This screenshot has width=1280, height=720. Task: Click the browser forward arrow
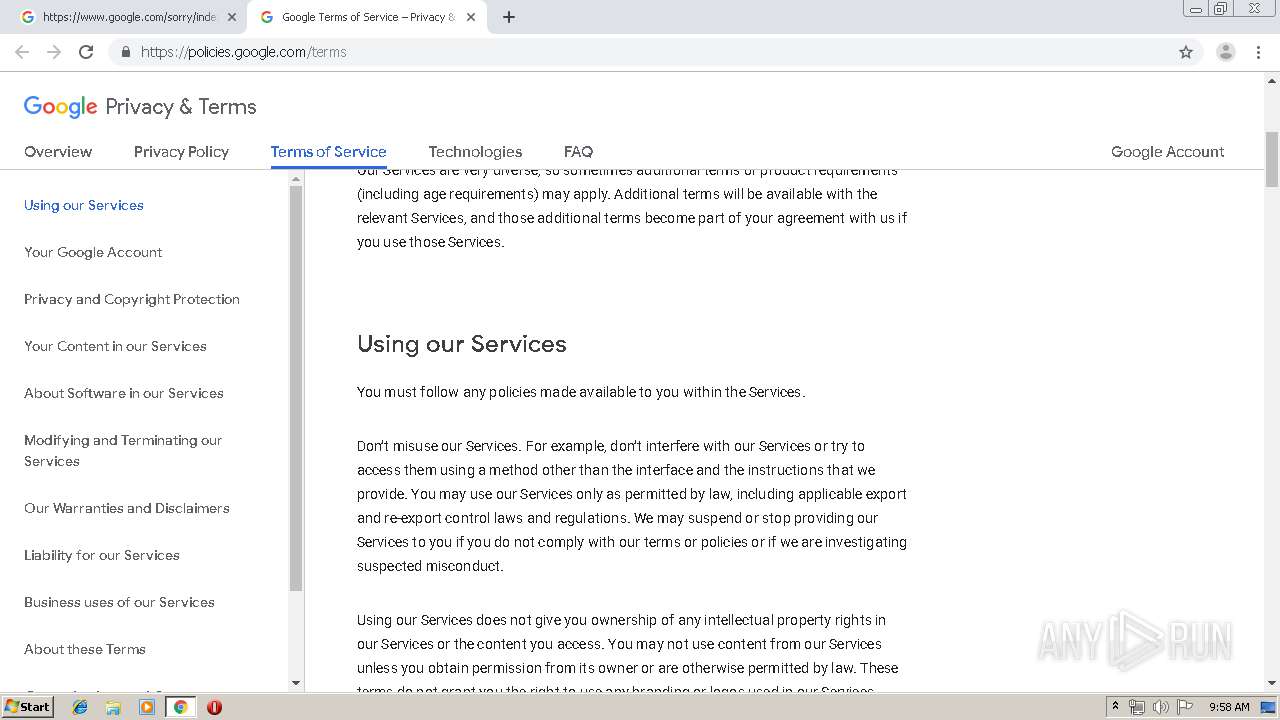(54, 52)
